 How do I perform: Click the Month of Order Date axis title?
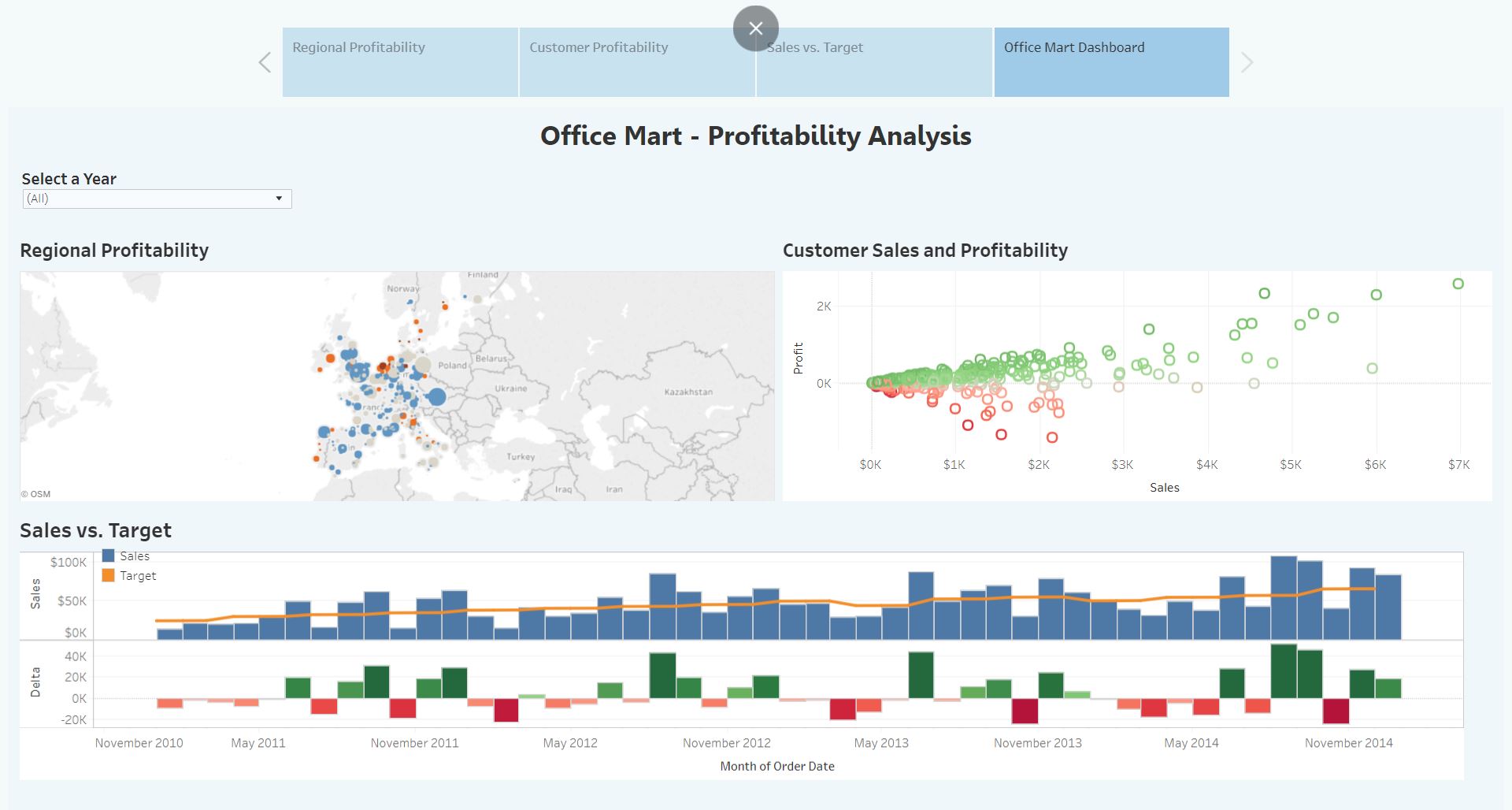[777, 766]
